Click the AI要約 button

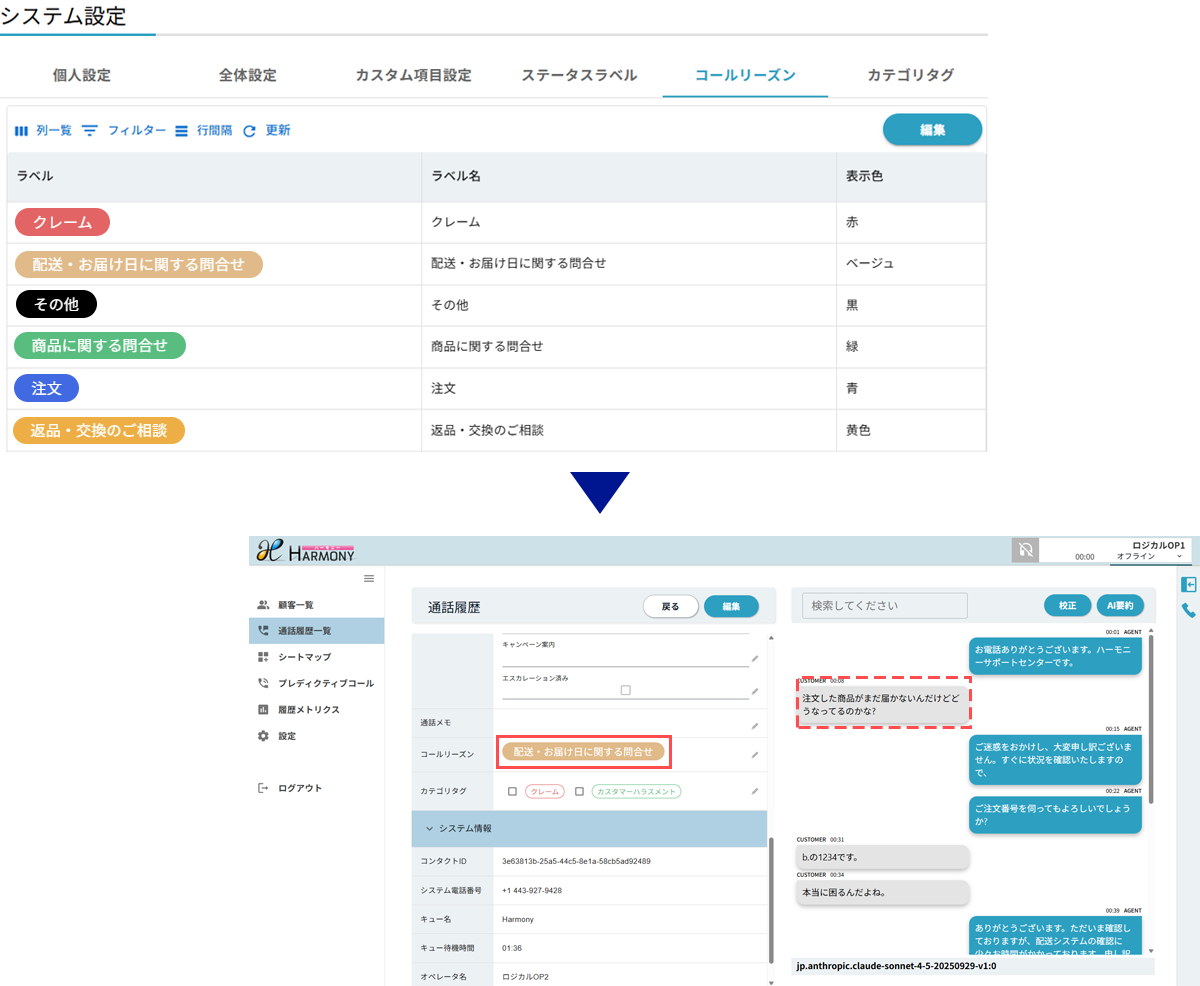pyautogui.click(x=1121, y=606)
